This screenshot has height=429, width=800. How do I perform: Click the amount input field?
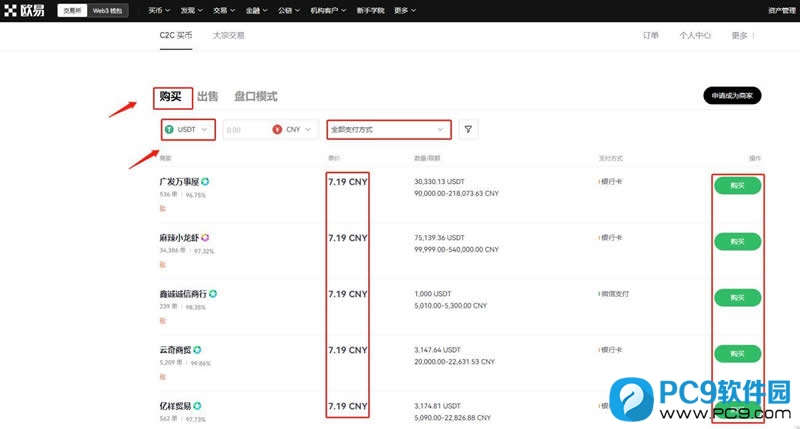(x=245, y=130)
